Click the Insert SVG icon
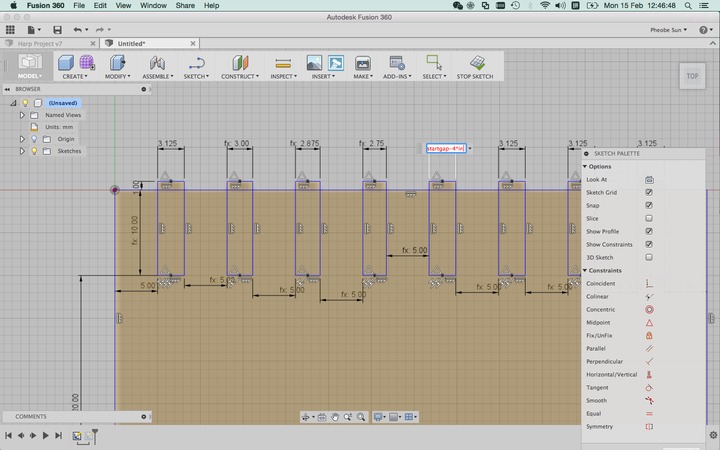This screenshot has height=450, width=720. 336,62
